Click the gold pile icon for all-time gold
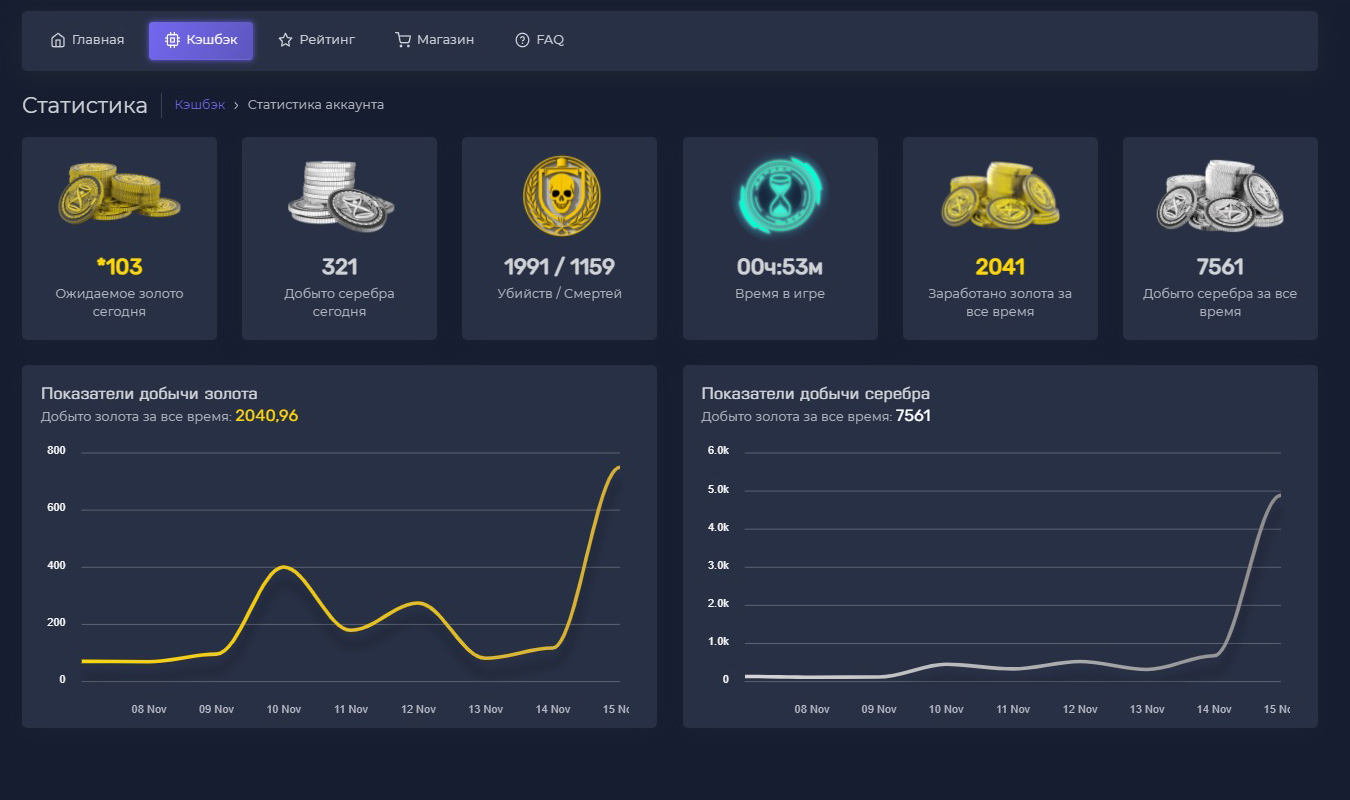Viewport: 1350px width, 800px height. coord(1000,194)
